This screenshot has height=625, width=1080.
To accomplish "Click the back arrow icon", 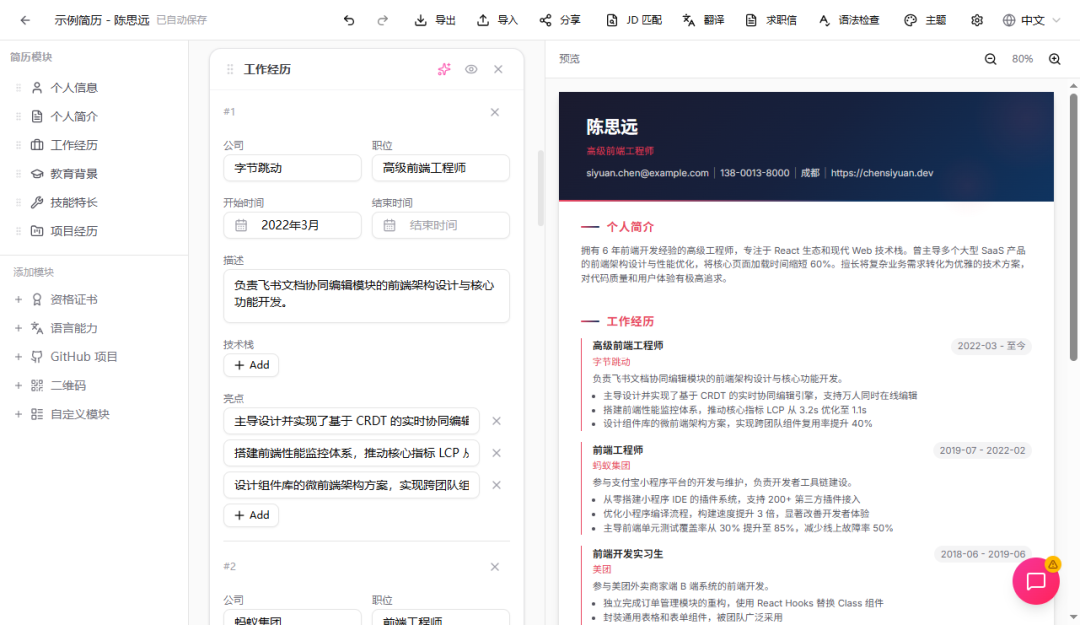I will [25, 20].
